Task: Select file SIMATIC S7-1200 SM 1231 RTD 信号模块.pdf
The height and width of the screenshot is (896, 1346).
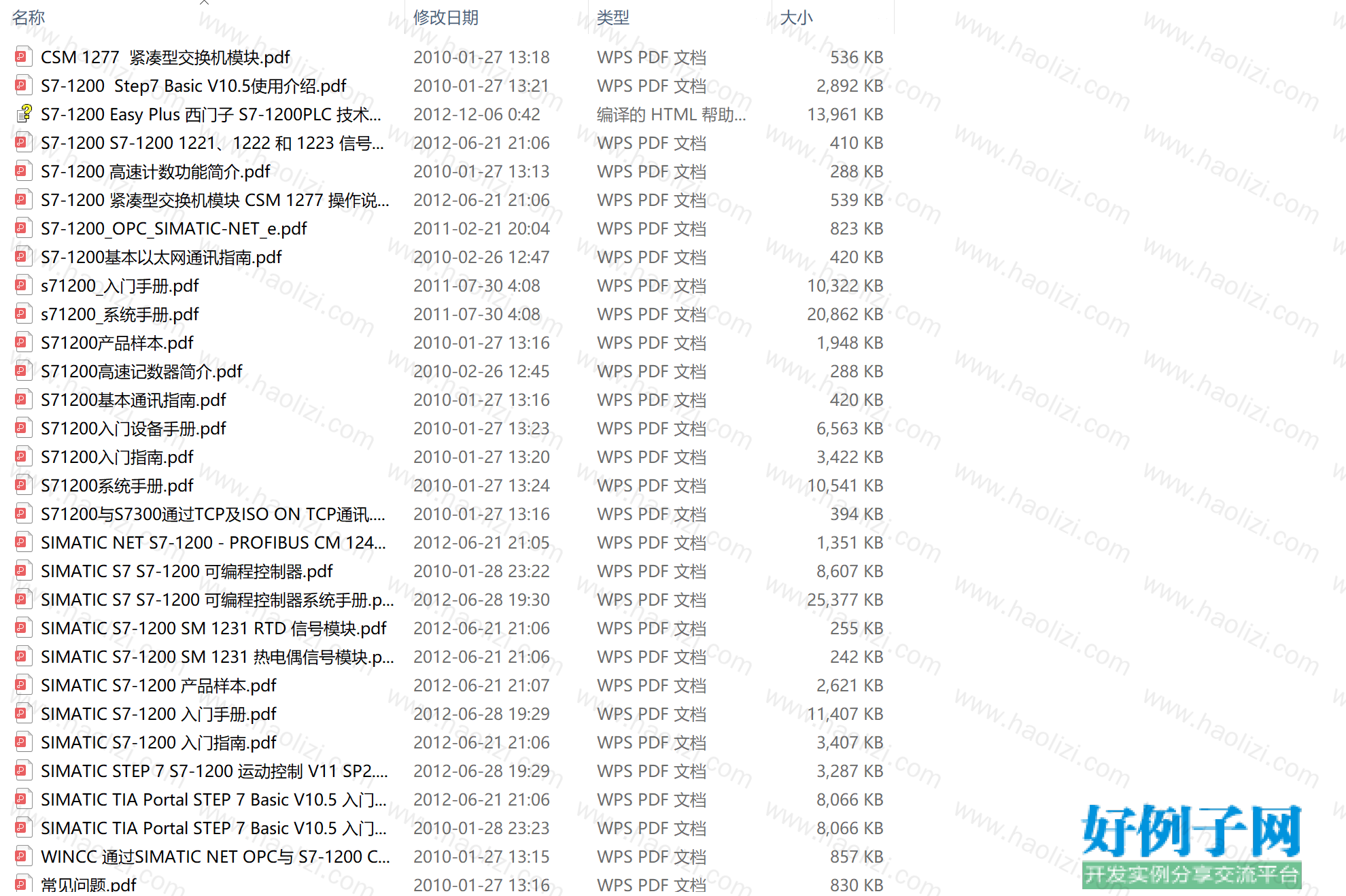Action: [213, 628]
